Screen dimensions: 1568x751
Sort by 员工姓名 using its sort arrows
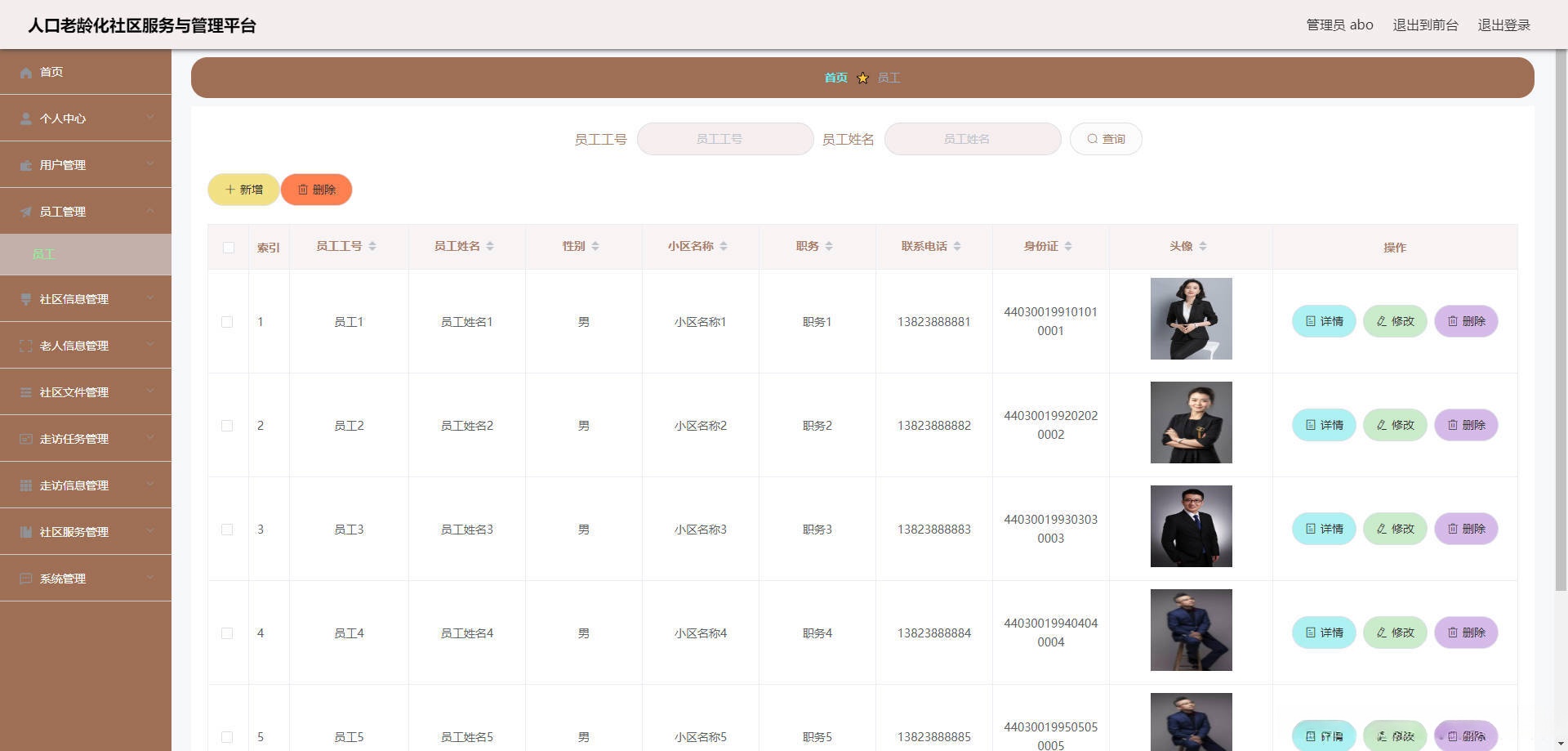click(490, 247)
